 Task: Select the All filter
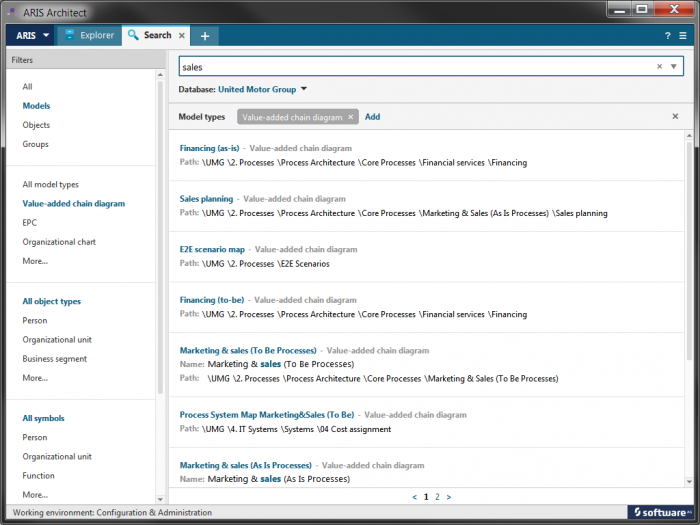pyautogui.click(x=27, y=87)
